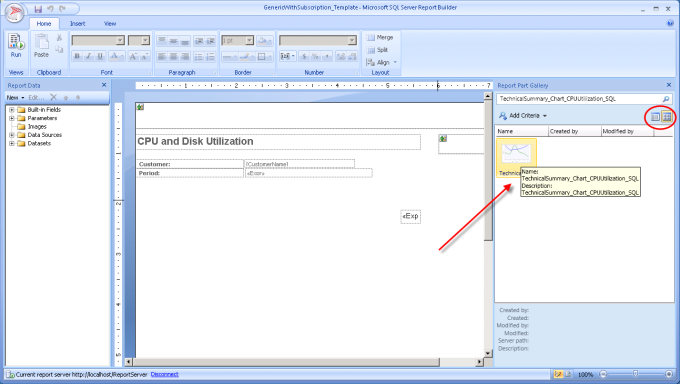Expand the Built-in Fields folder
The width and height of the screenshot is (680, 384).
click(12, 110)
